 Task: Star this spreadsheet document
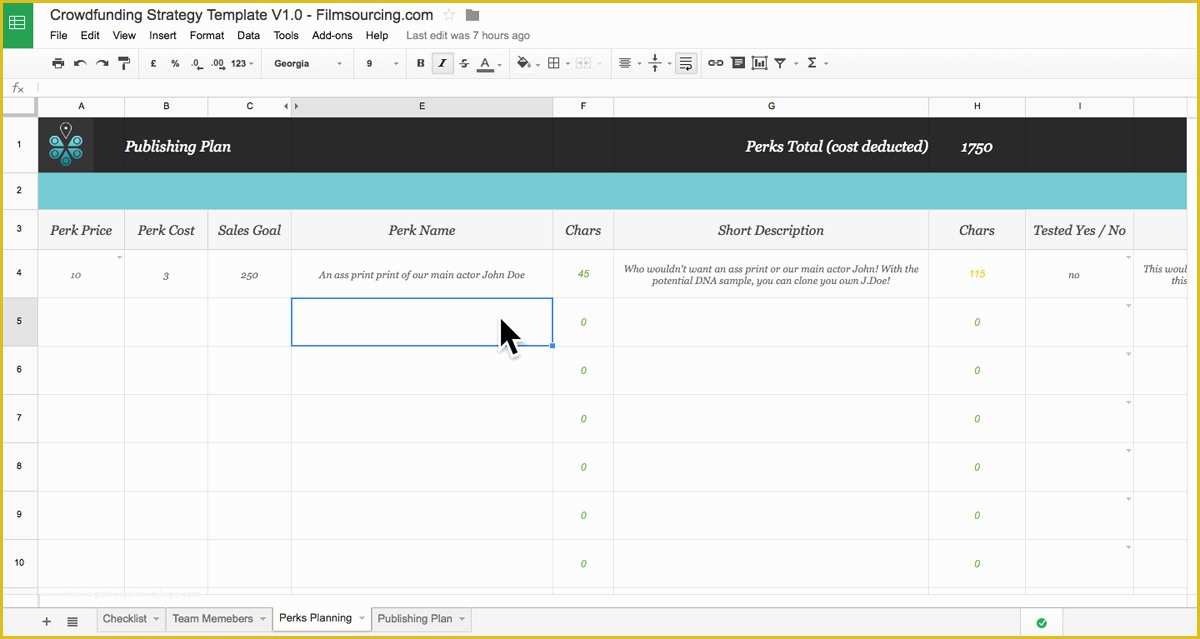tap(449, 15)
